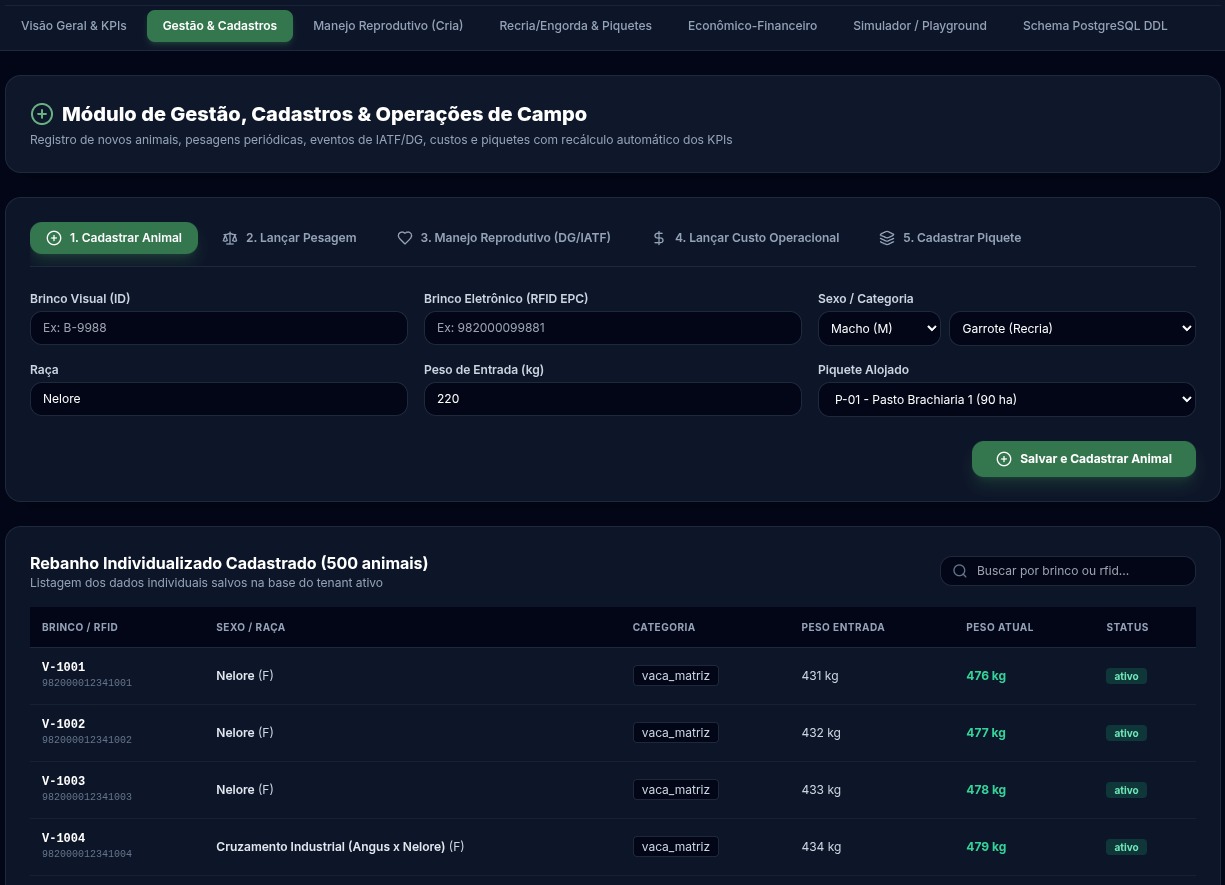Click Cruzamento Industrial (Angus x Nelore) breed text

click(331, 847)
